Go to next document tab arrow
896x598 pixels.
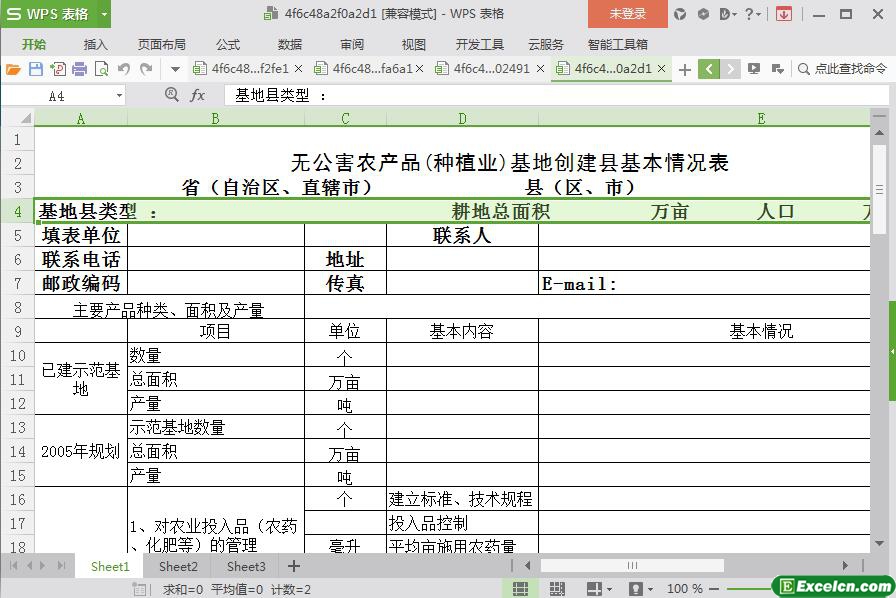click(730, 69)
